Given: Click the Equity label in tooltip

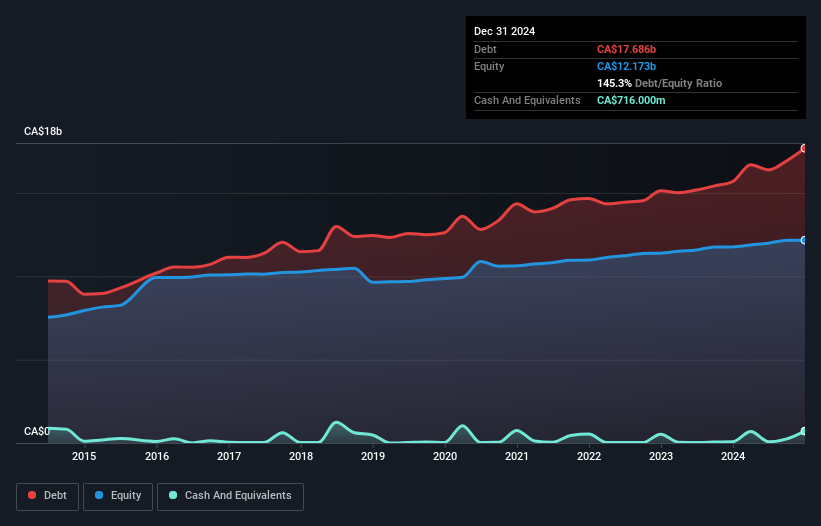Looking at the screenshot, I should tap(489, 66).
